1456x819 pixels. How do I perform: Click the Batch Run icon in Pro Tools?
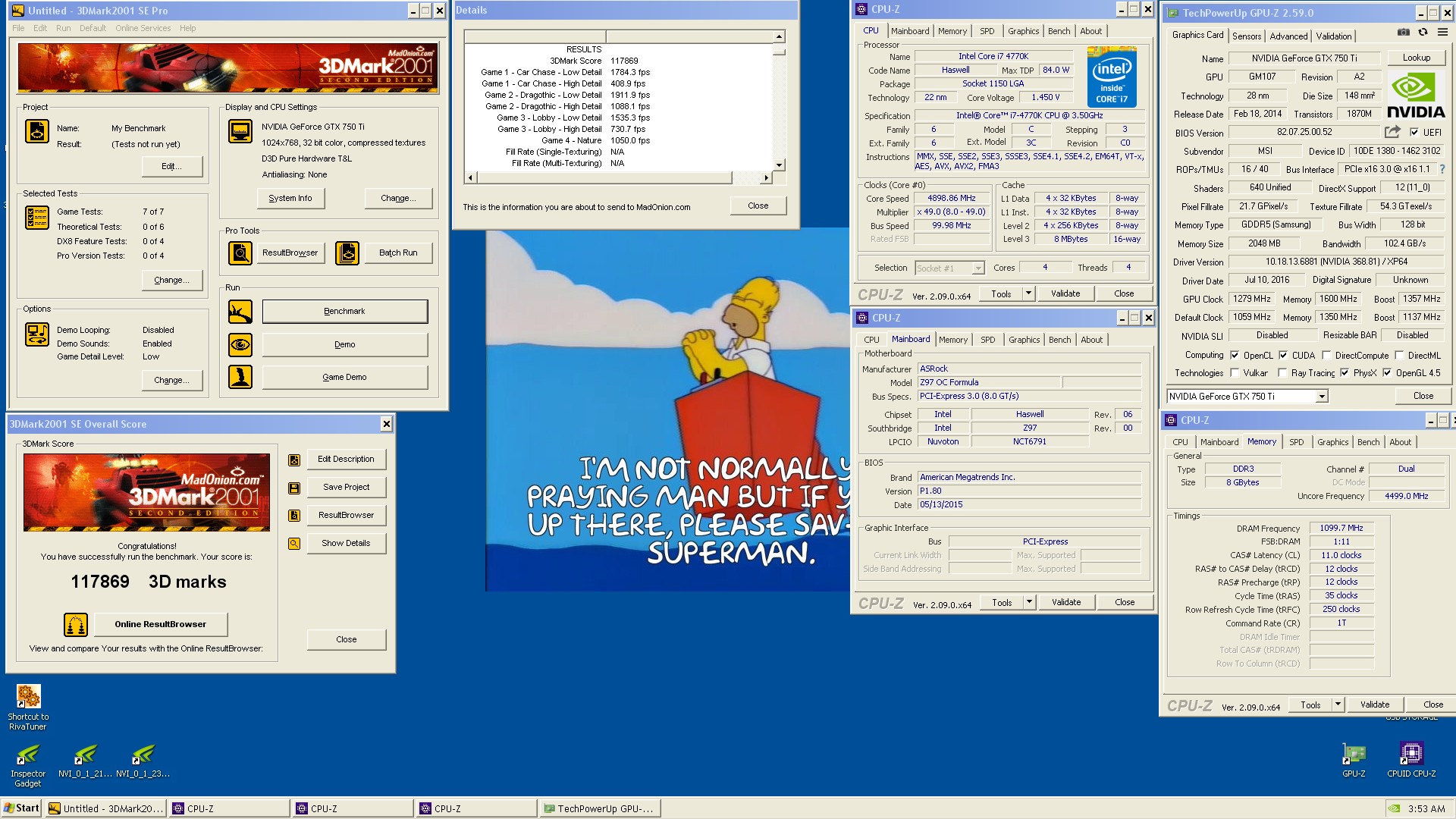[347, 253]
